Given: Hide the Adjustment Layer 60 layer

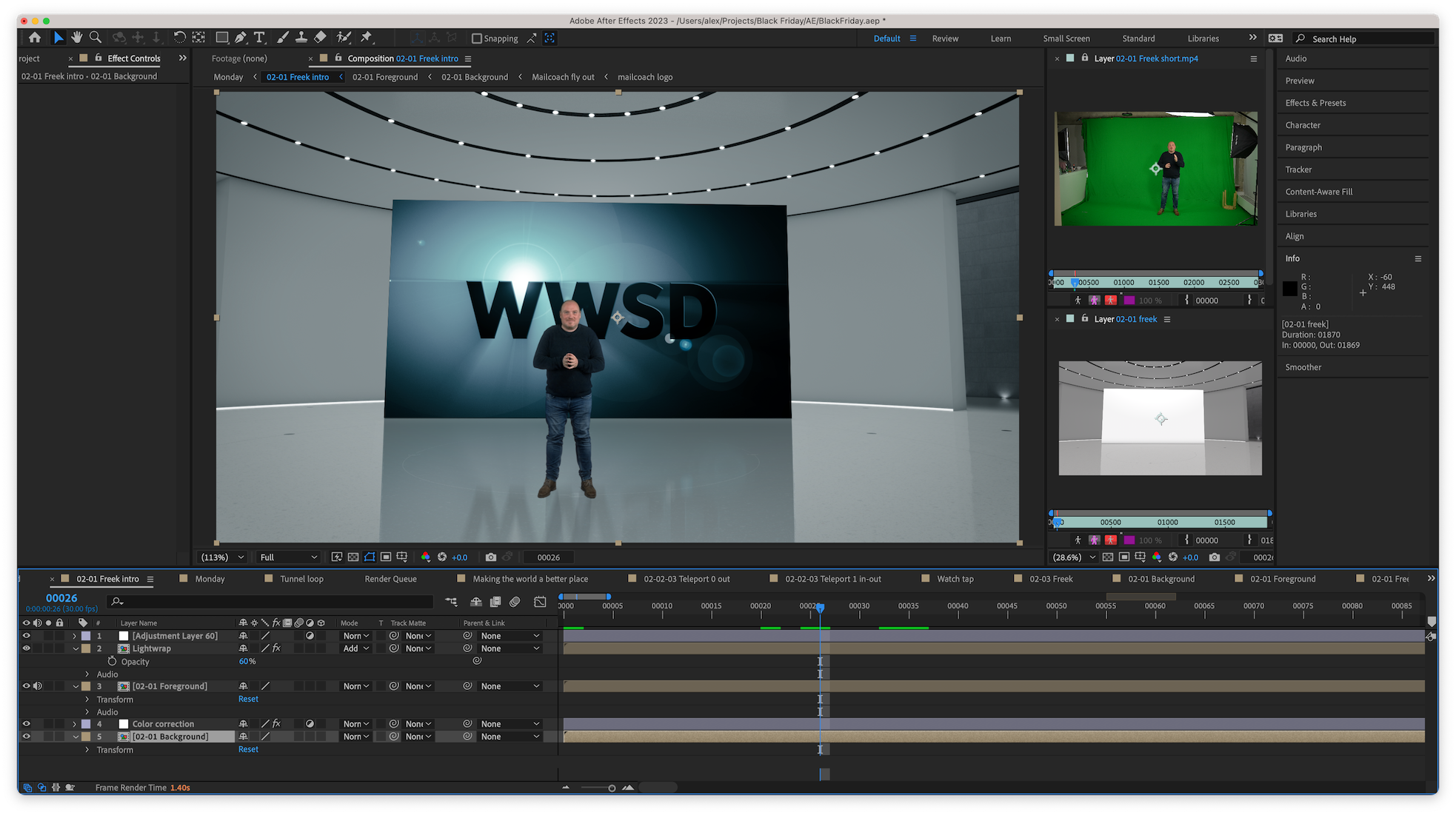Looking at the screenshot, I should coord(27,636).
